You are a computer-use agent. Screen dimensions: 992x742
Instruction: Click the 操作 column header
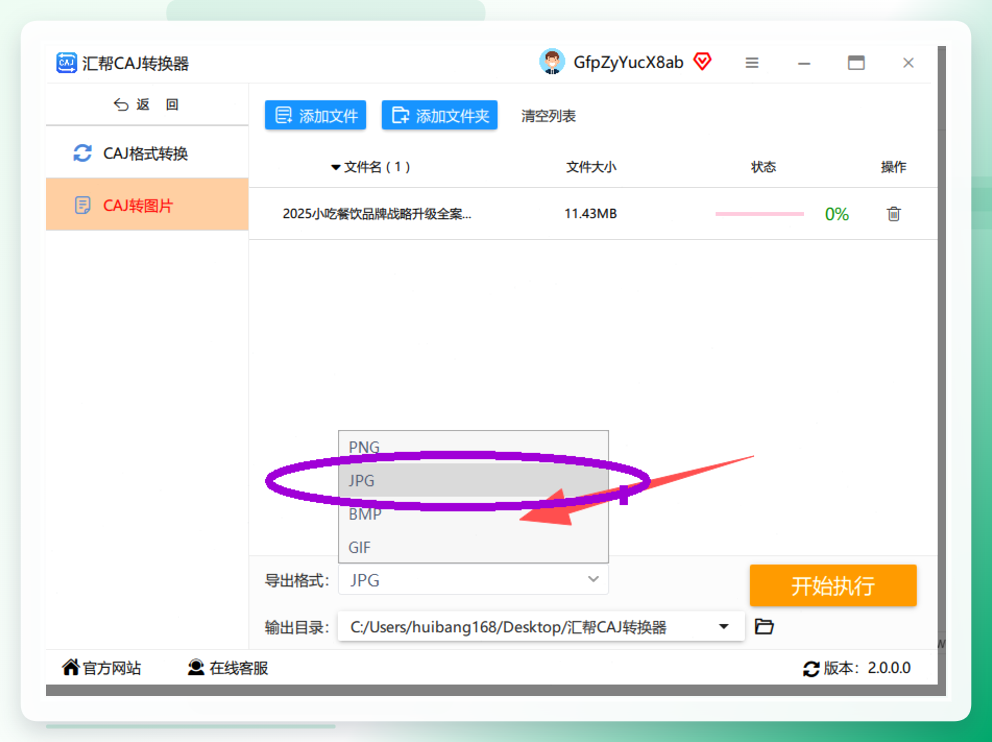[x=893, y=167]
